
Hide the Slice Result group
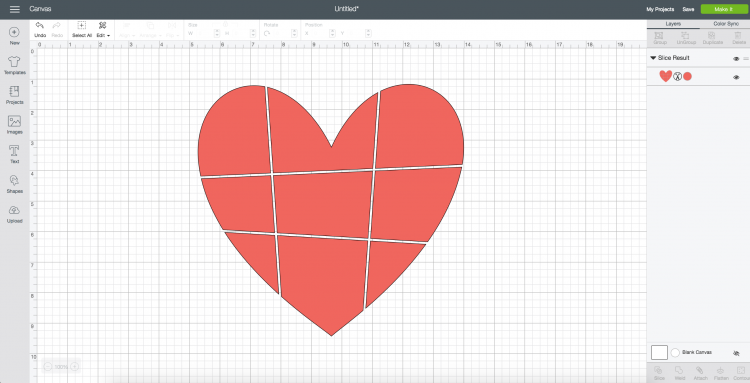click(736, 58)
